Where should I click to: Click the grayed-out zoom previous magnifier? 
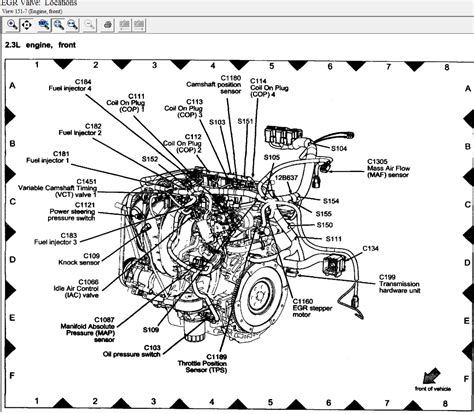coord(89,25)
